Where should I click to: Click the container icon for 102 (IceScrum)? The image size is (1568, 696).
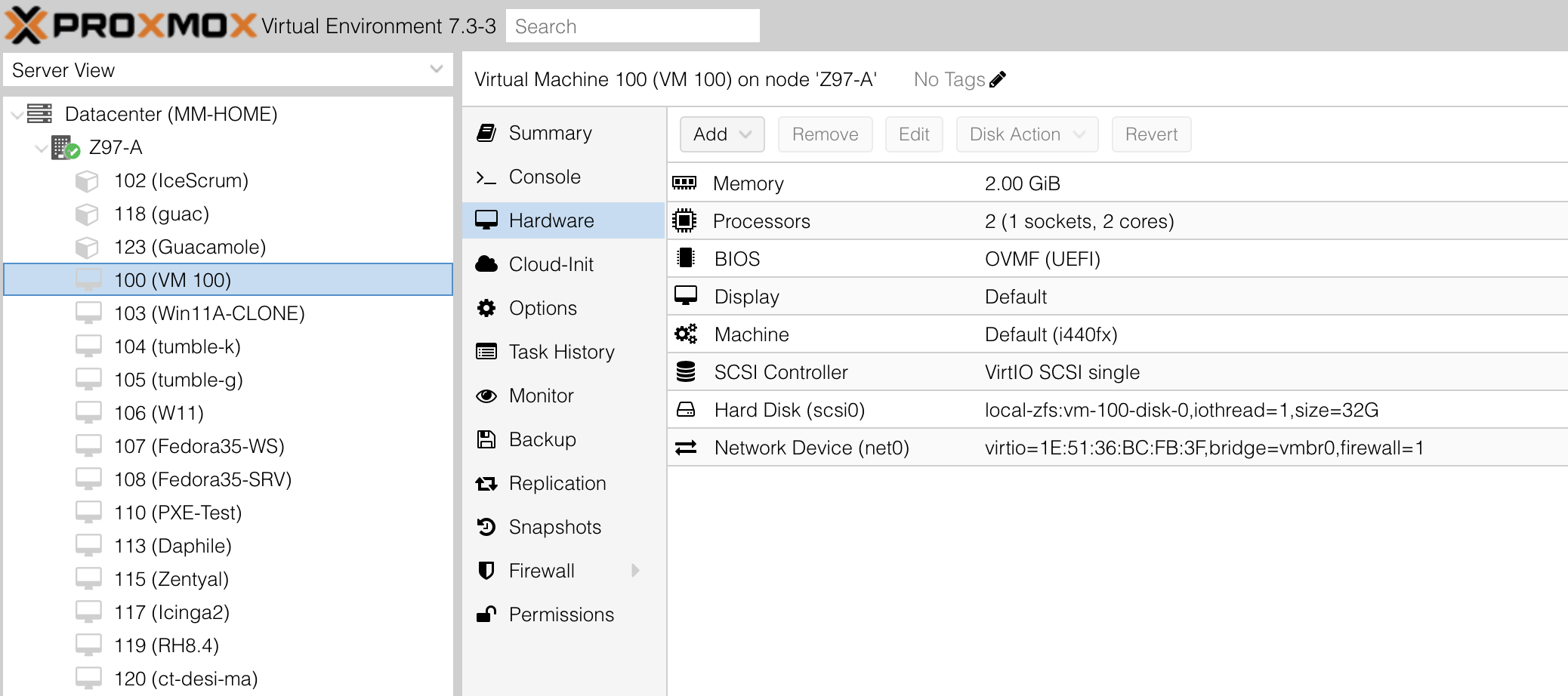(88, 181)
